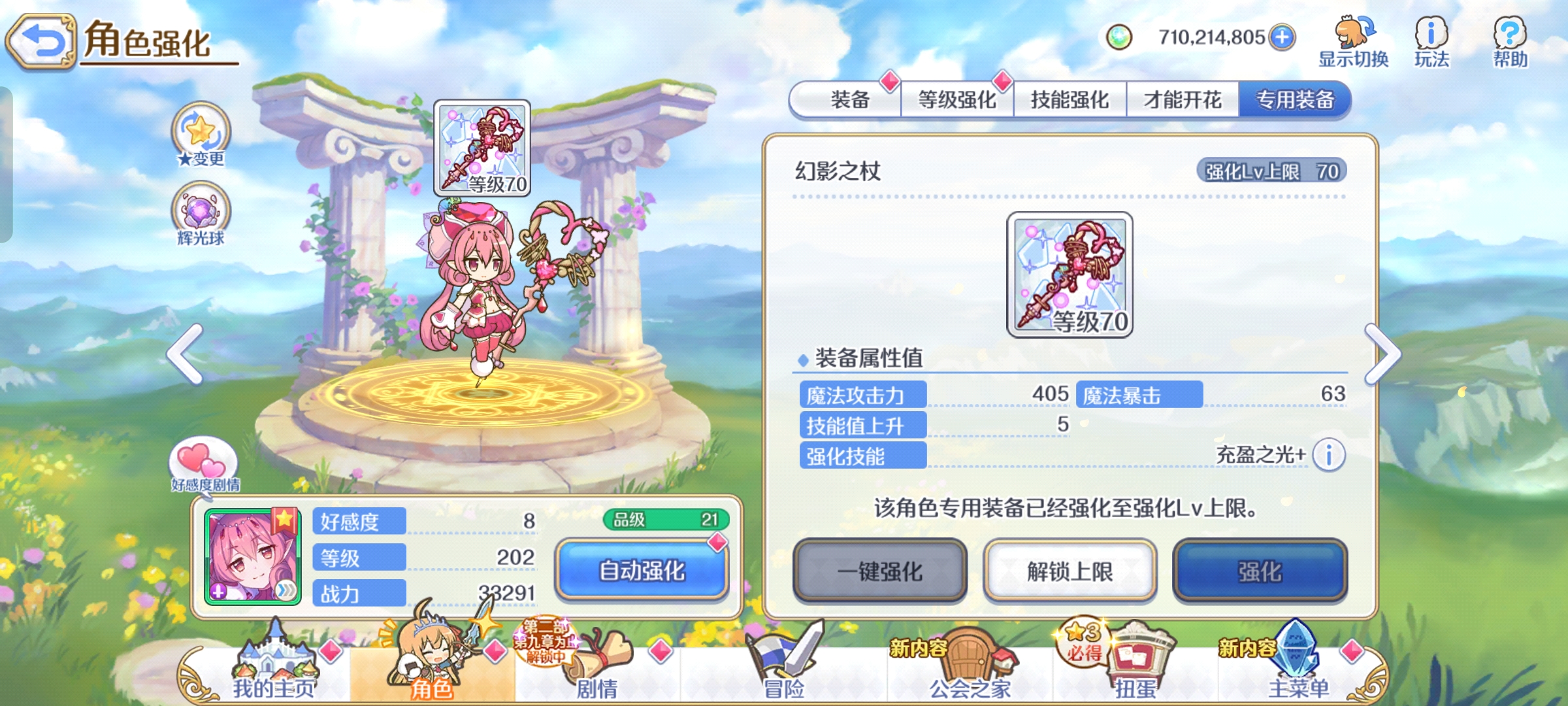This screenshot has height=706, width=1568.
Task: Show info for 充盈之光+ skill
Action: pos(1329,455)
